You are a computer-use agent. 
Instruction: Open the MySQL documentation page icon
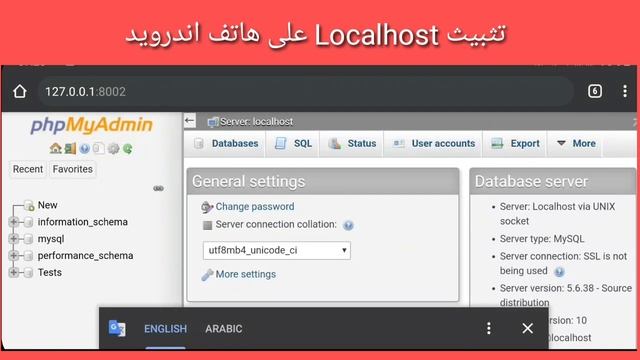point(98,148)
